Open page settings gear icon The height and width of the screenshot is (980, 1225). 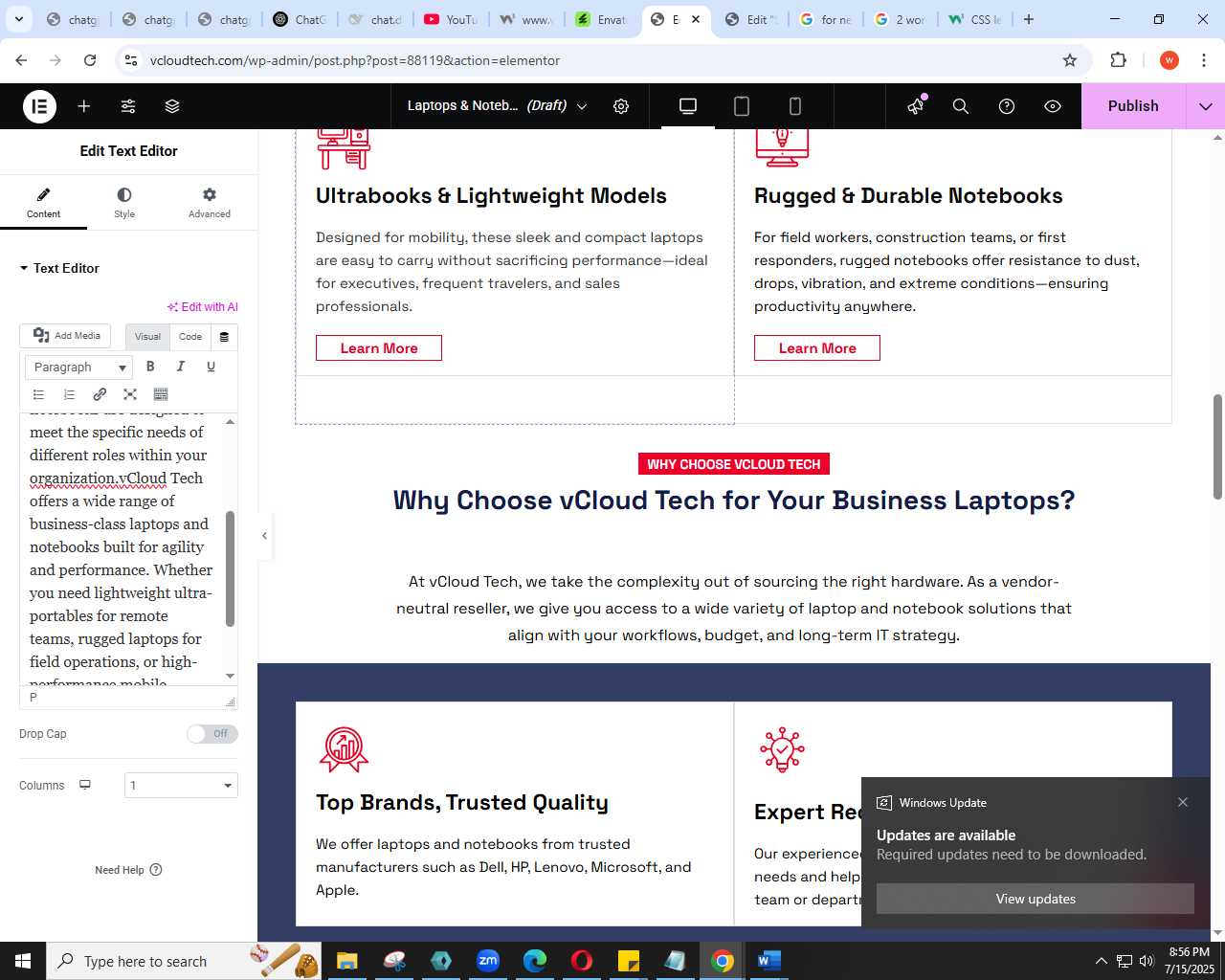point(621,106)
